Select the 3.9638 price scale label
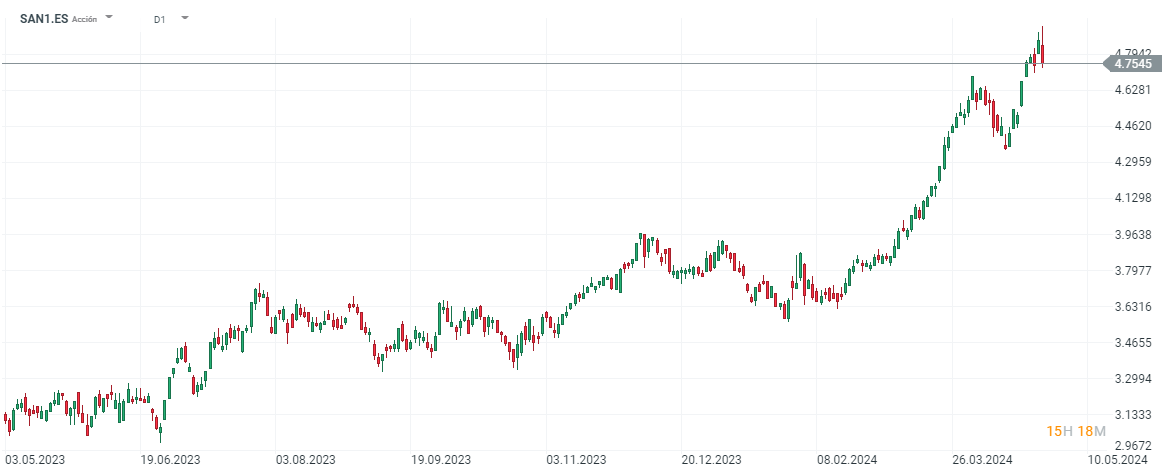Image resolution: width=1175 pixels, height=476 pixels. pos(1134,235)
